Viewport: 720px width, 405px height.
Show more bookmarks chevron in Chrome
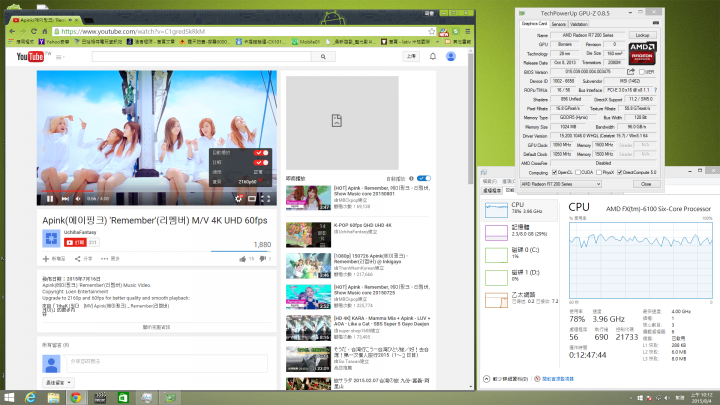coord(438,42)
